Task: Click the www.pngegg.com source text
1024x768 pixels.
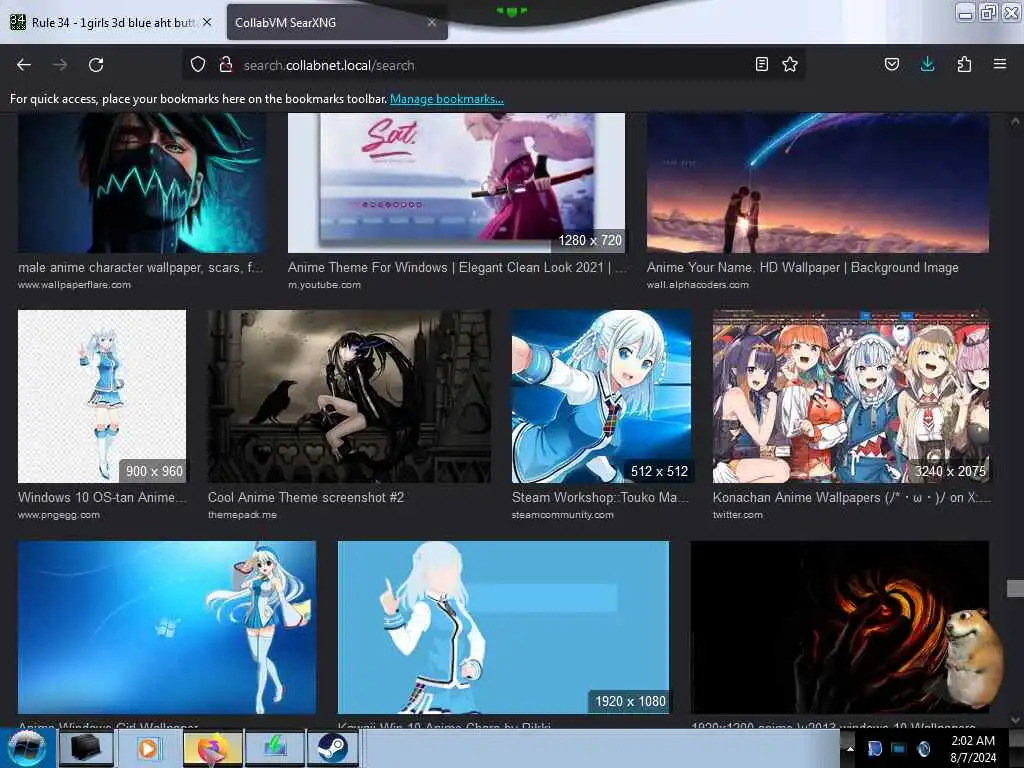Action: coord(59,515)
